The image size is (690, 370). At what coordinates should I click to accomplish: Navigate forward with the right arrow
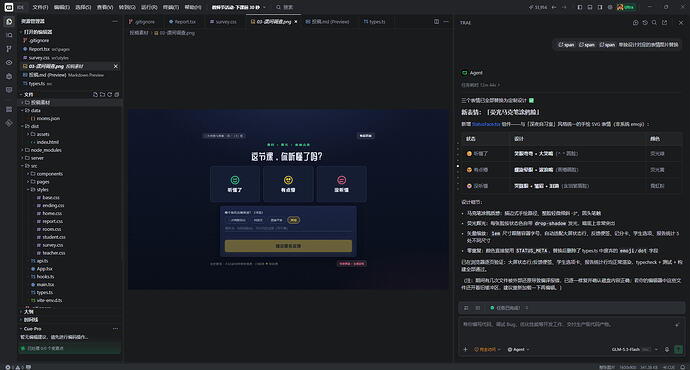point(564,7)
